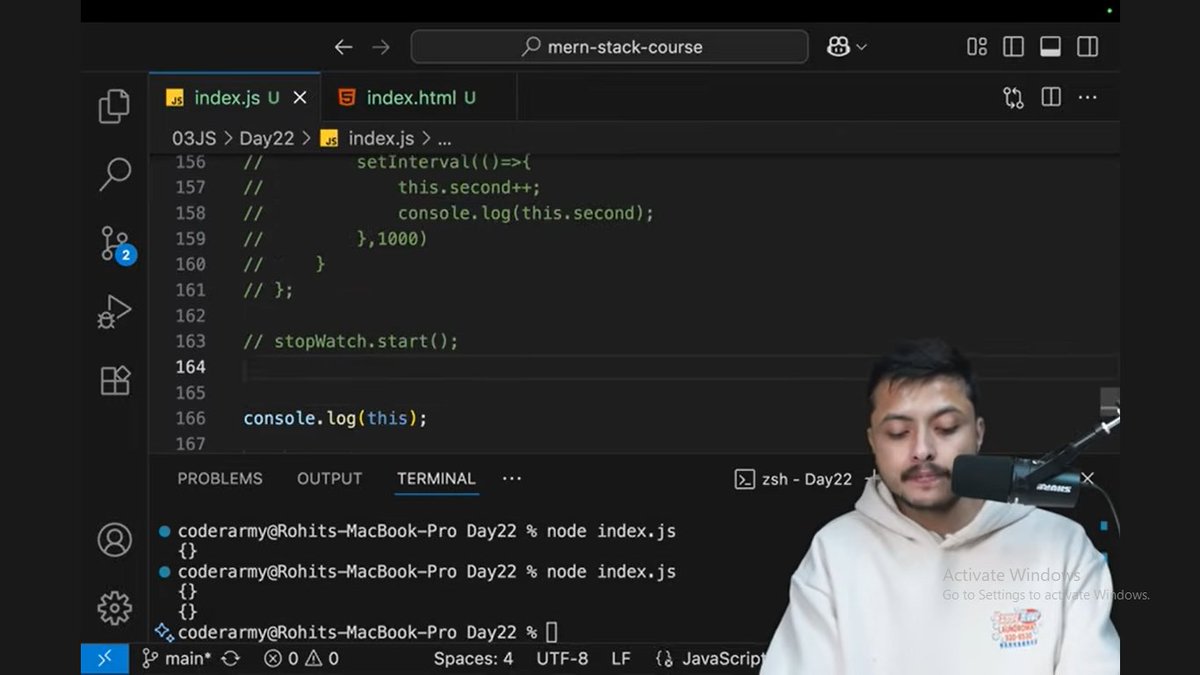Synchronize changes icon in status bar

(231, 658)
